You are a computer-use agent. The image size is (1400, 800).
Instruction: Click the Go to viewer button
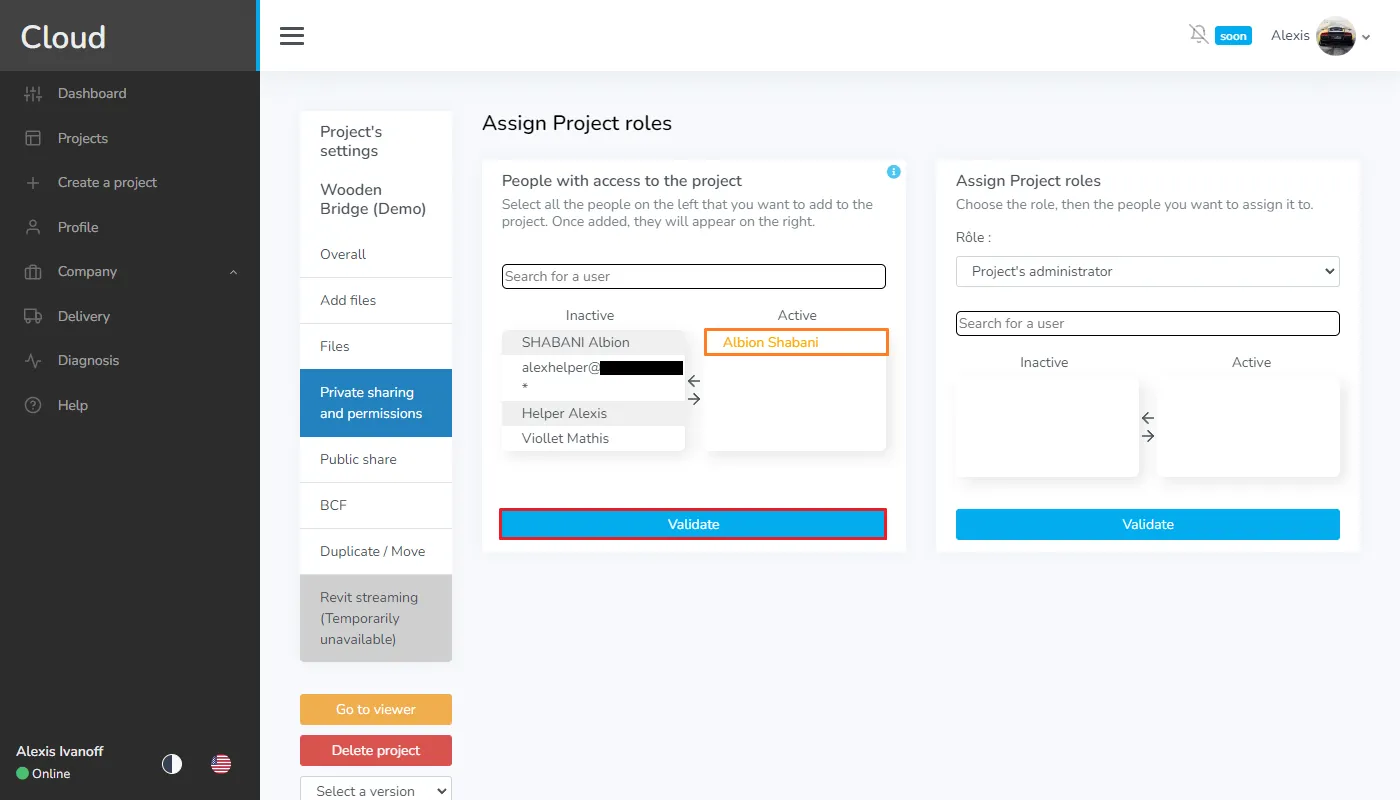click(375, 709)
